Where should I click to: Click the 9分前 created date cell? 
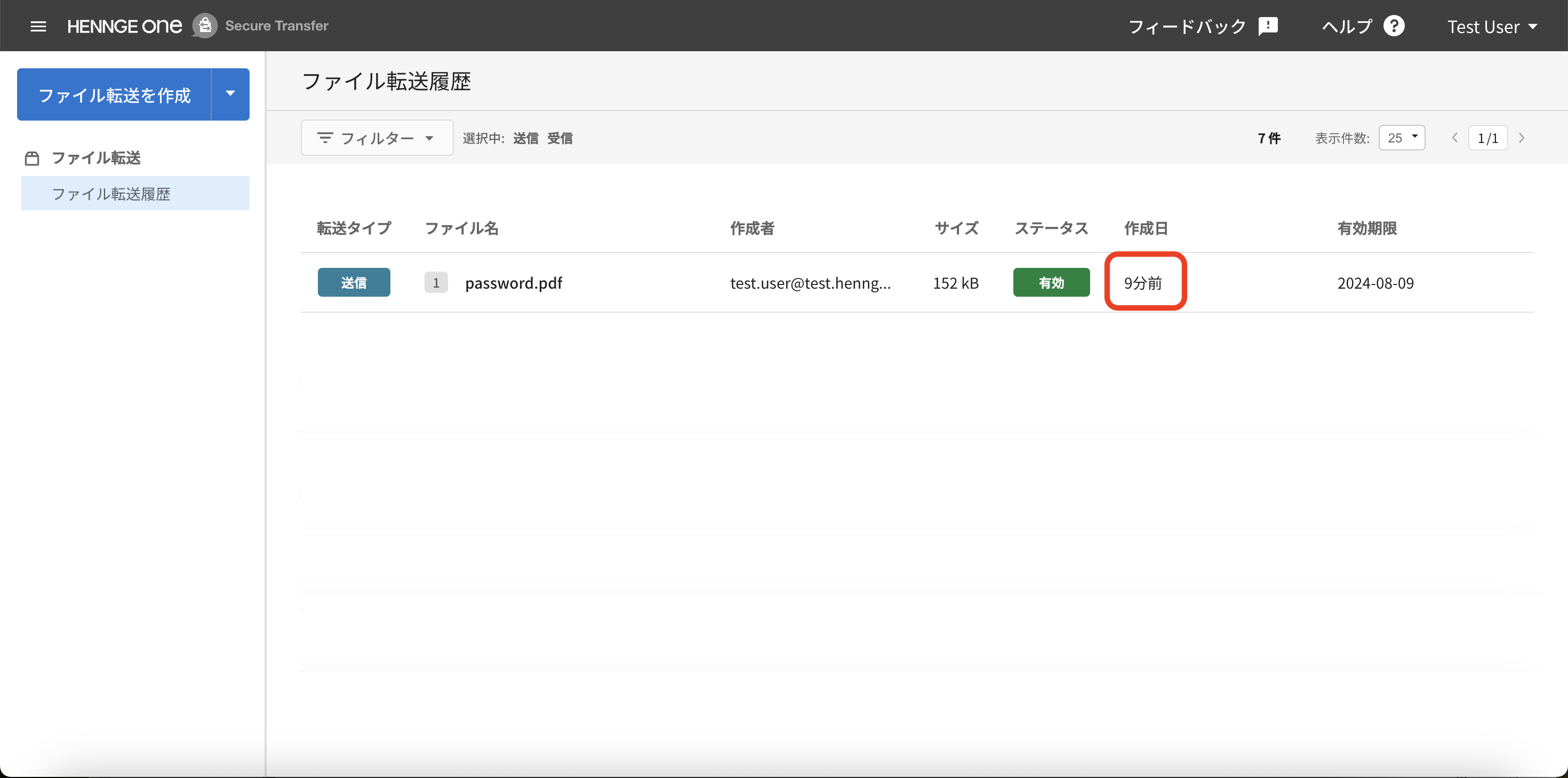click(1142, 283)
